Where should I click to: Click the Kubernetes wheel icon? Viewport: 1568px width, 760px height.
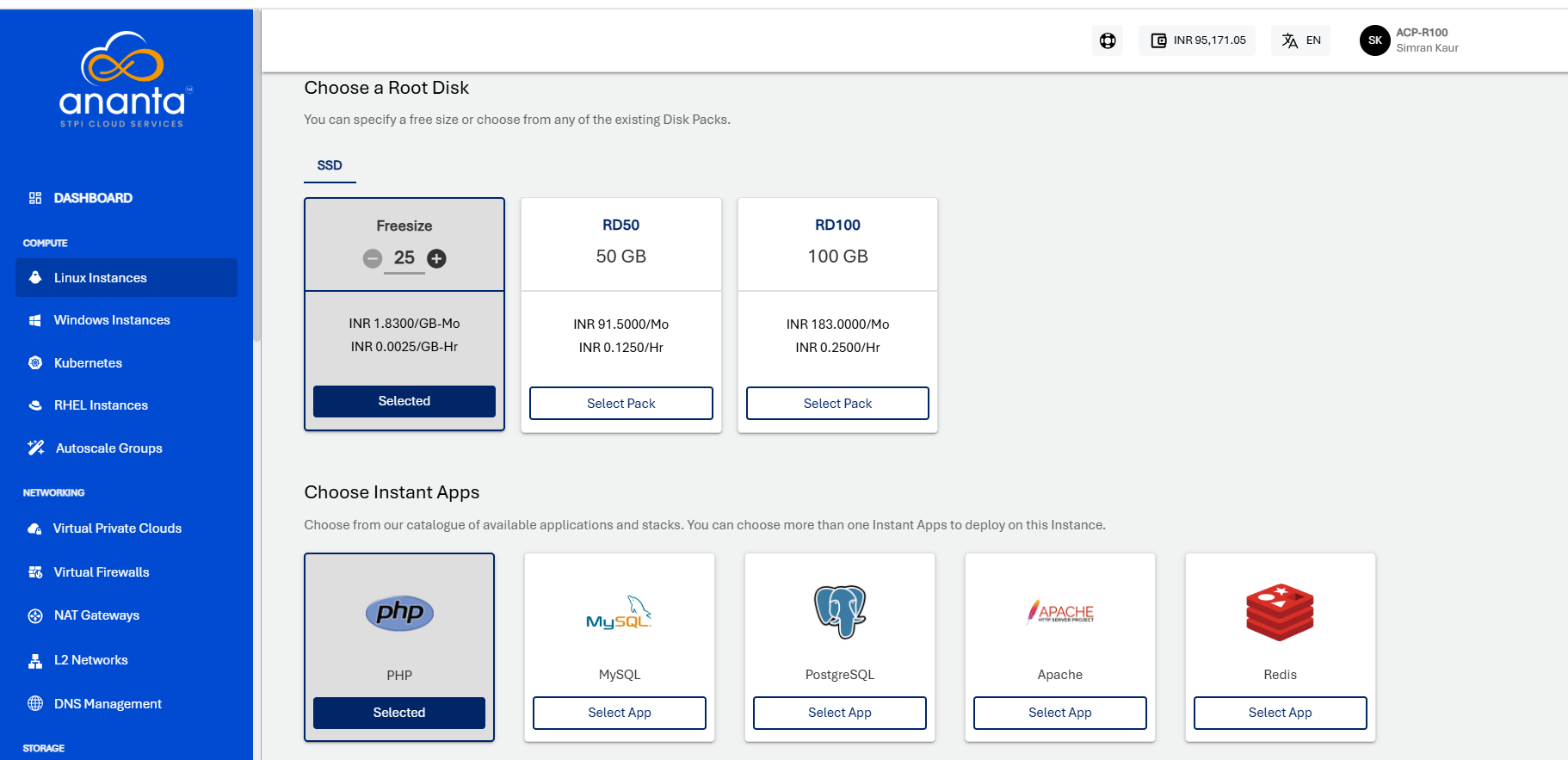pos(35,363)
